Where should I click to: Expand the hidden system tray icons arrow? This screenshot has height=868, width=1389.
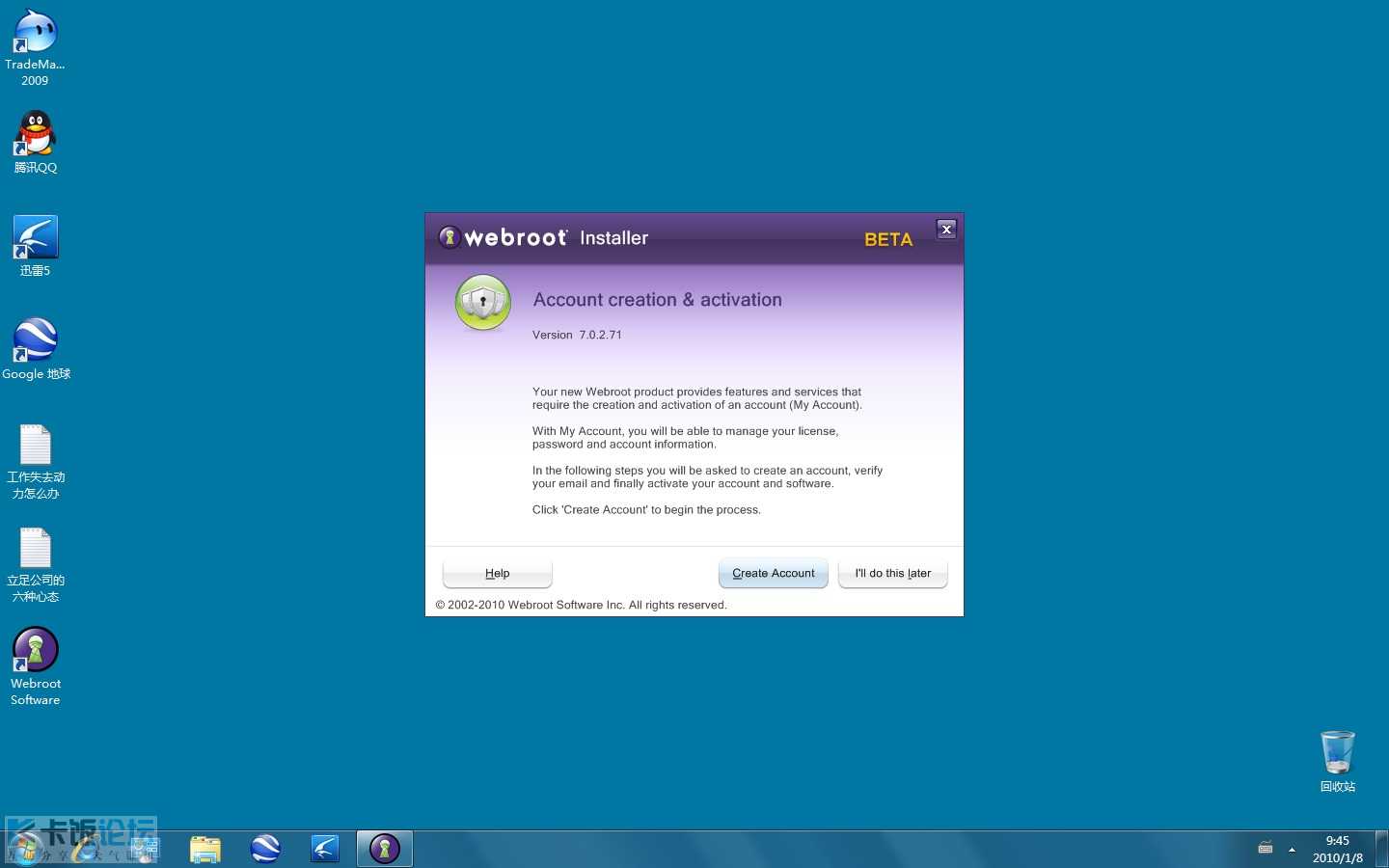[x=1292, y=850]
